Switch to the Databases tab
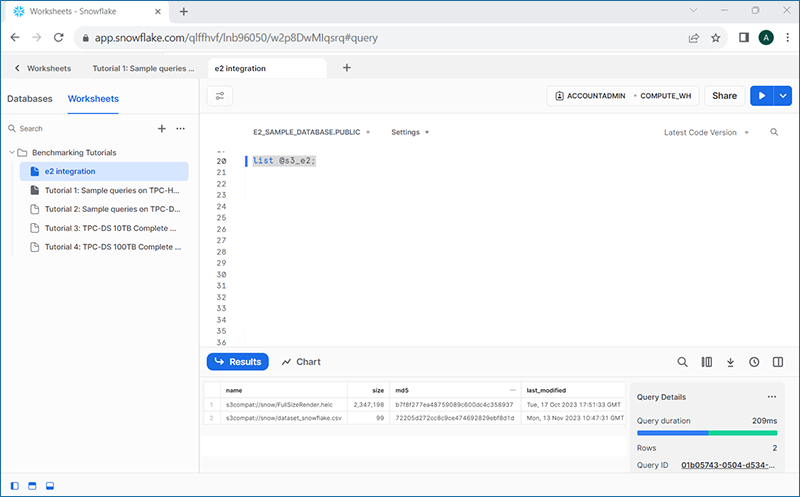Viewport: 800px width, 497px height. coord(30,98)
